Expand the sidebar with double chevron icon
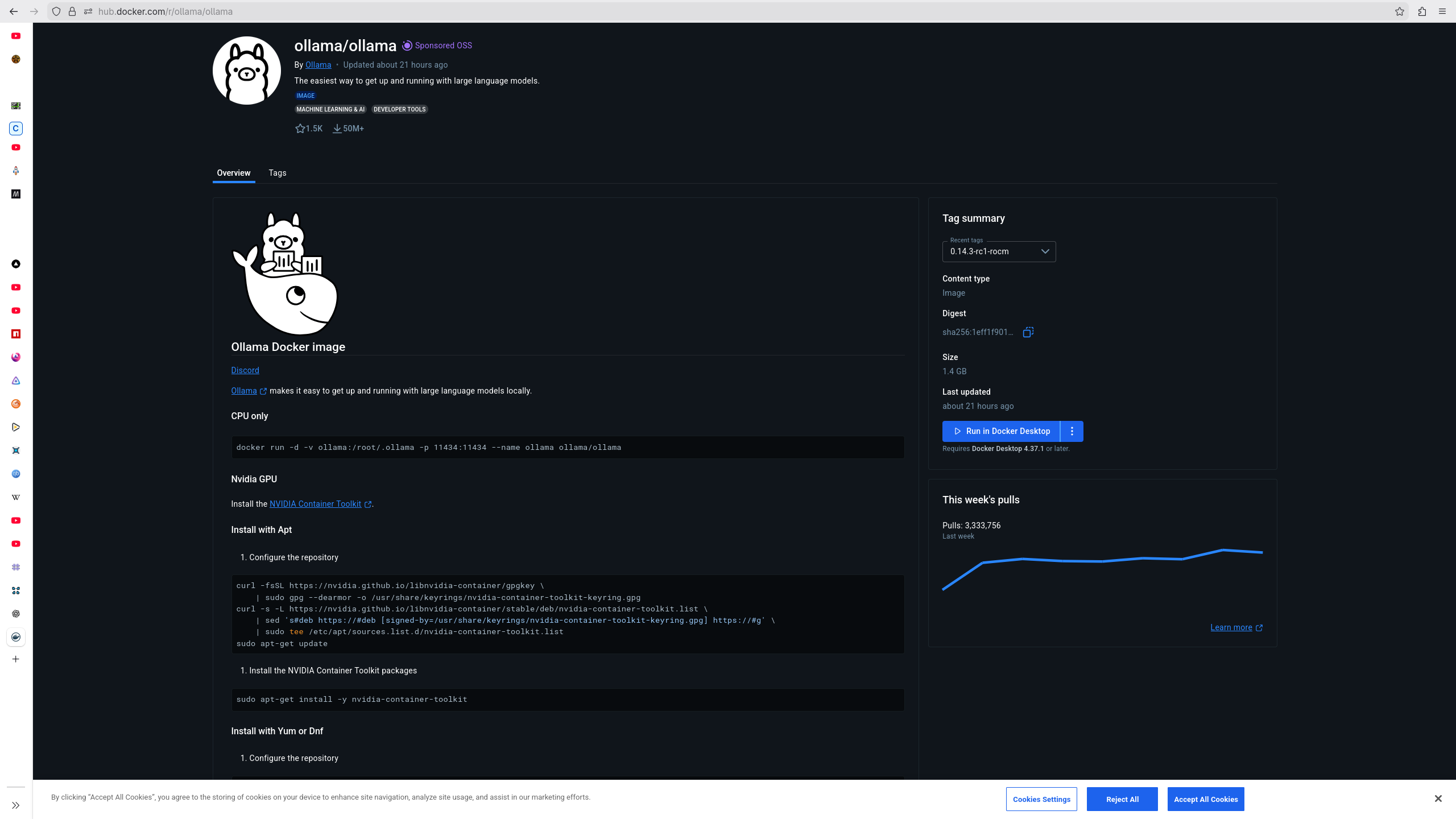 coord(16,805)
